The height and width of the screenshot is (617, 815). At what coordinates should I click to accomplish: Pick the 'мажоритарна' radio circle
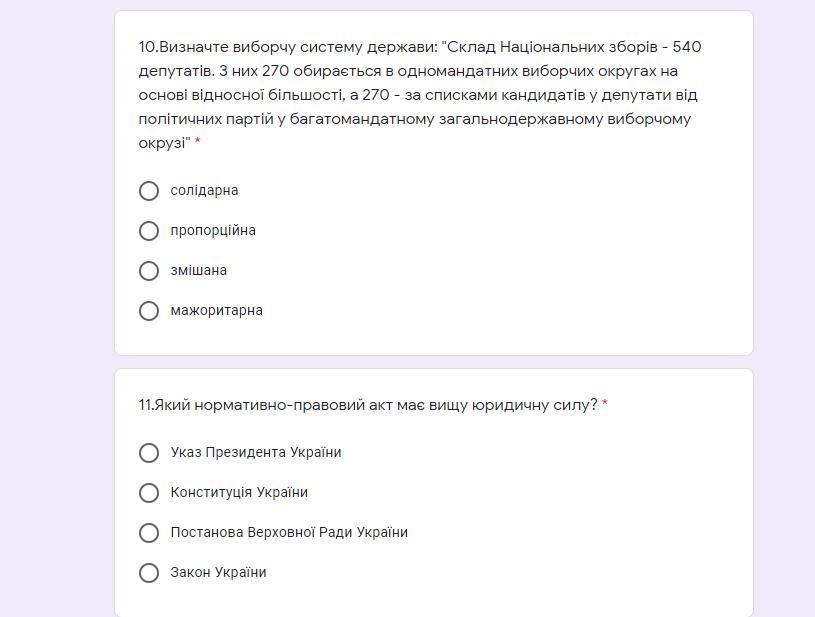[149, 311]
